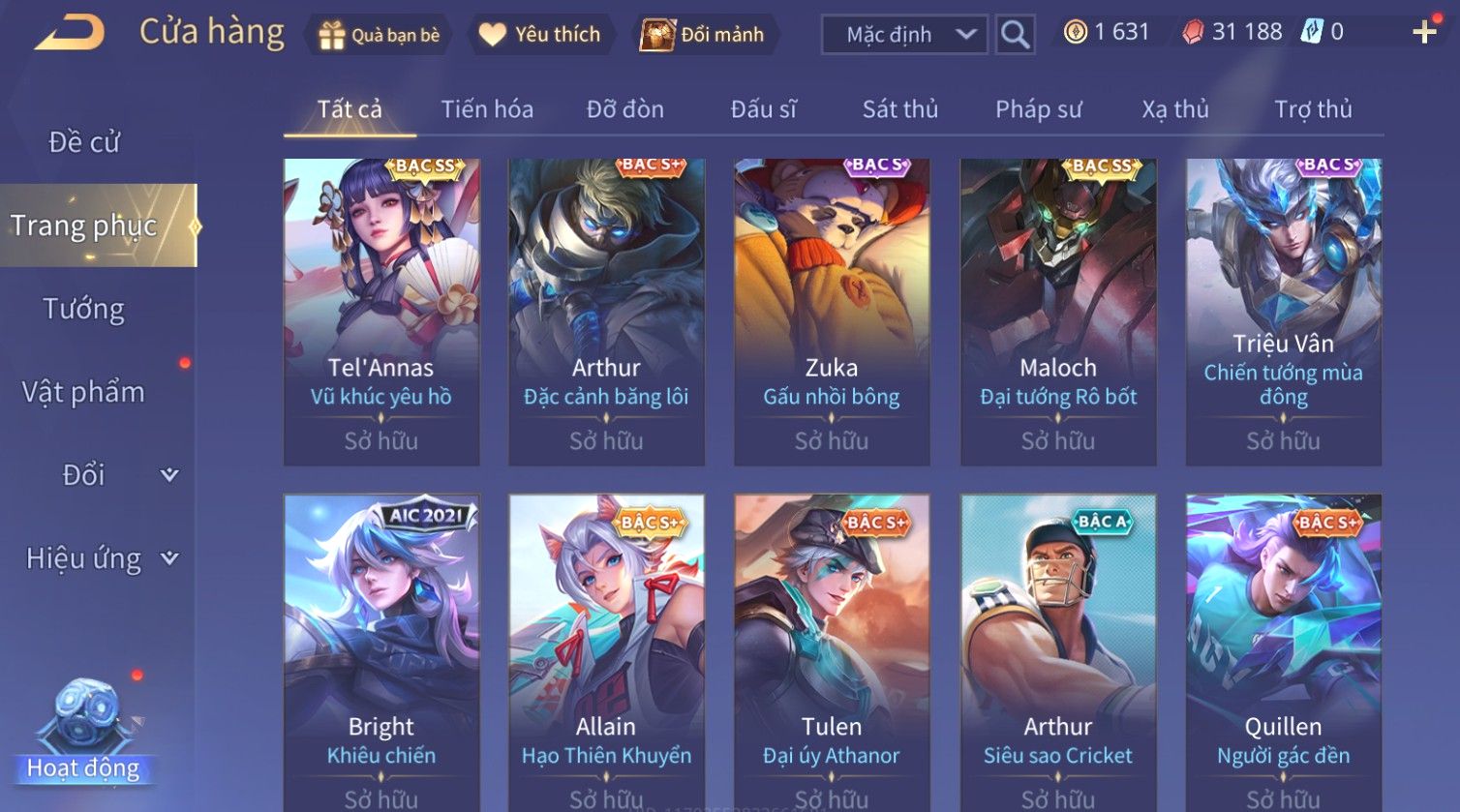This screenshot has width=1460, height=812.
Task: Open the Tướng sidebar menu
Action: 84,309
